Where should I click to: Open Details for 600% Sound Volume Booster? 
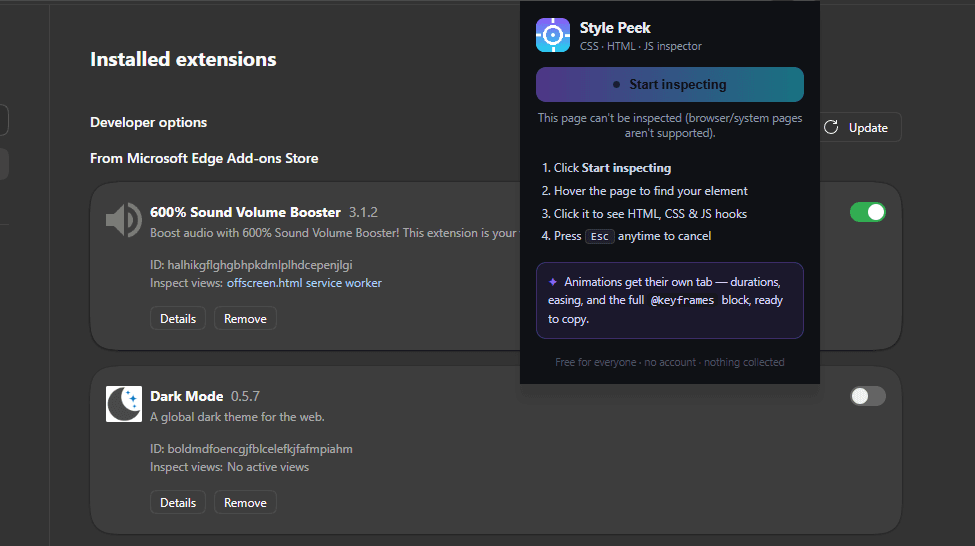click(x=178, y=318)
